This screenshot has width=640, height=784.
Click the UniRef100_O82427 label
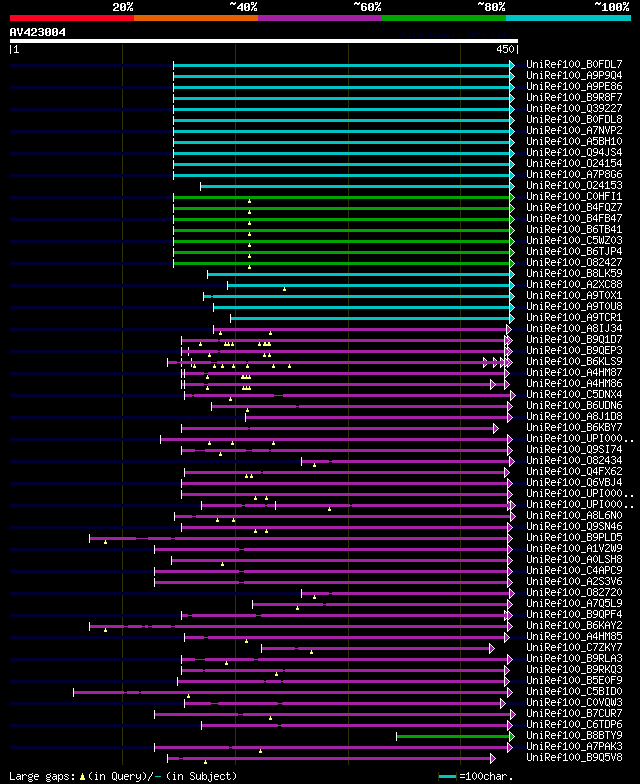click(x=574, y=262)
